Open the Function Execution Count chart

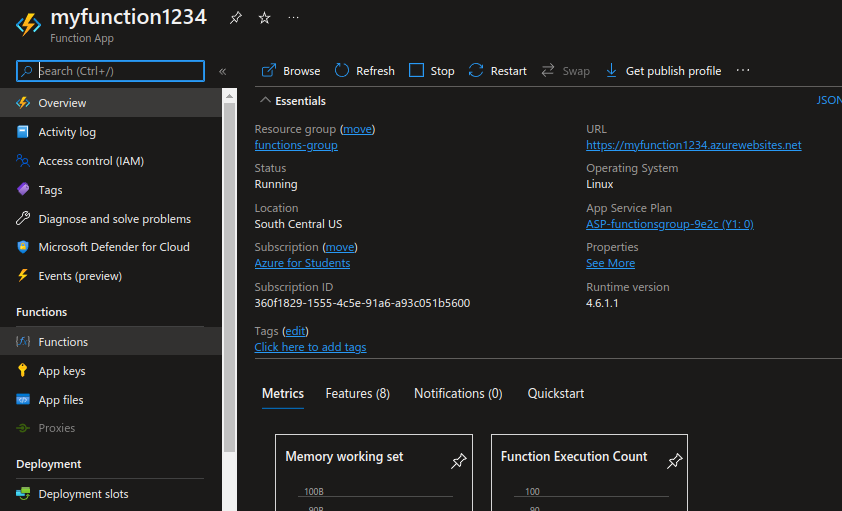pos(589,473)
